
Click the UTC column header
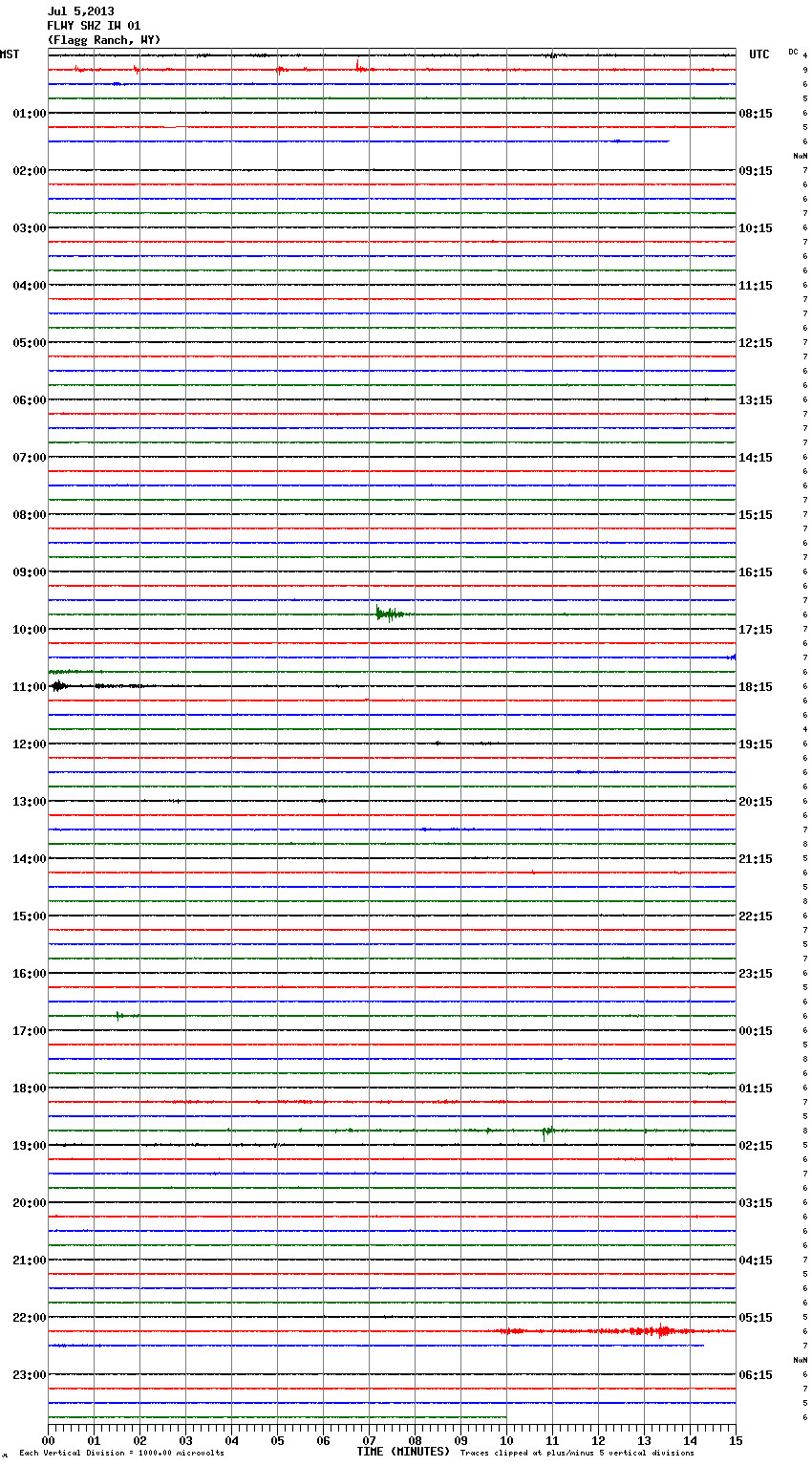pos(759,54)
